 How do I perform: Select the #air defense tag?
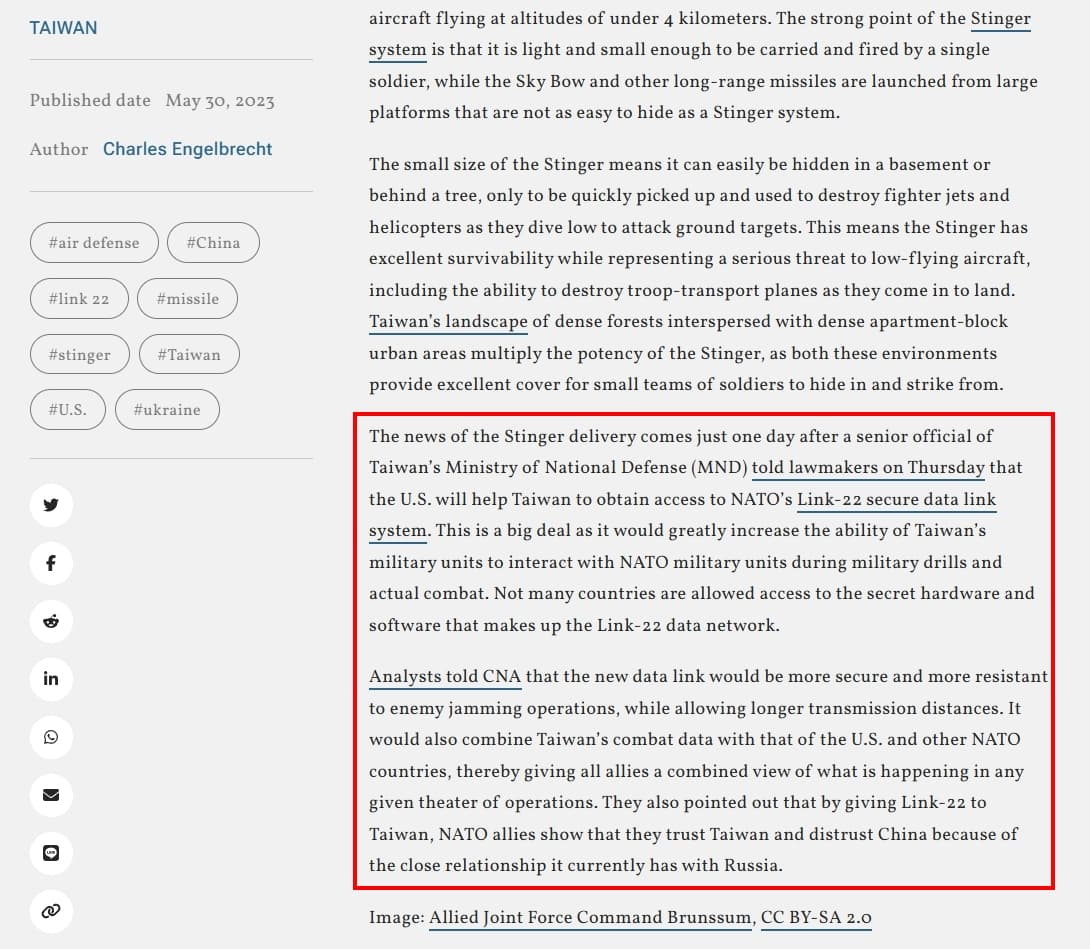click(94, 243)
